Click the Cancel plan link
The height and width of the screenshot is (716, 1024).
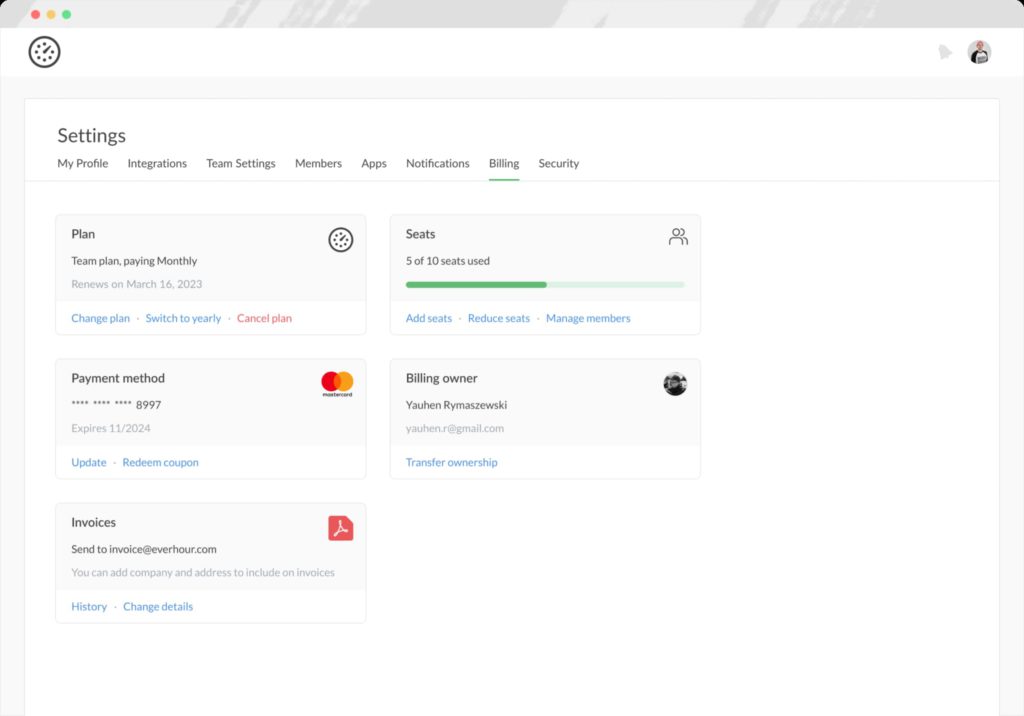point(264,317)
